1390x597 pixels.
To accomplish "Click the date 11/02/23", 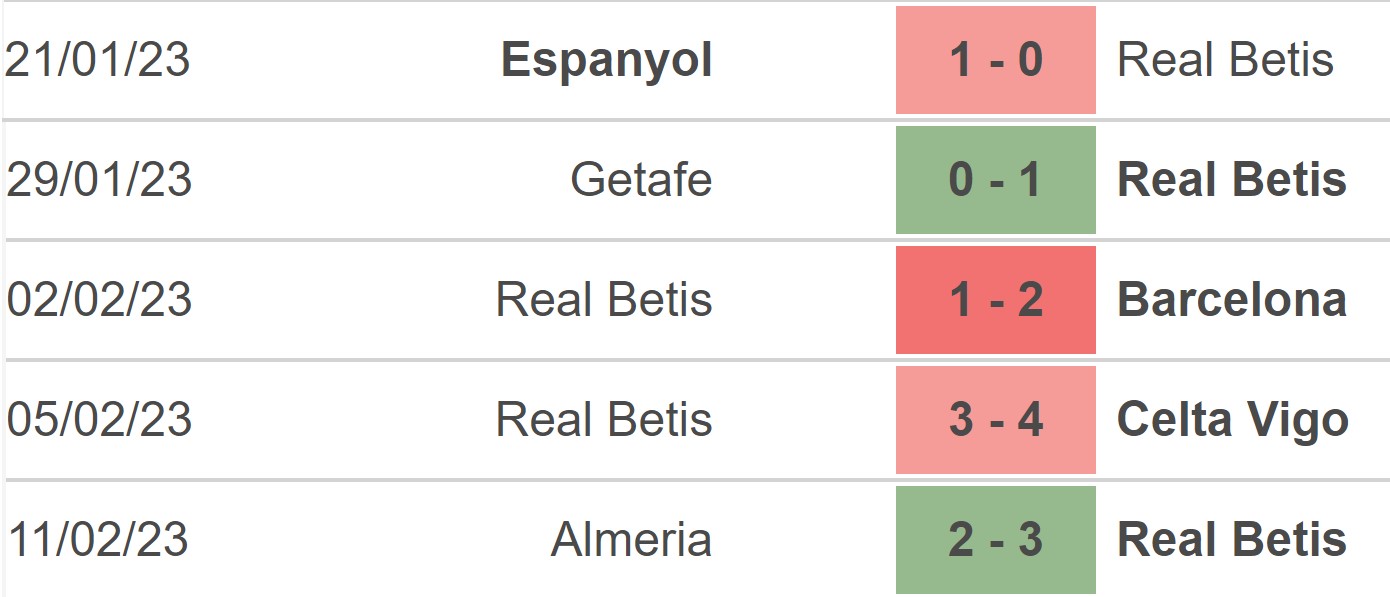I will point(99,540).
